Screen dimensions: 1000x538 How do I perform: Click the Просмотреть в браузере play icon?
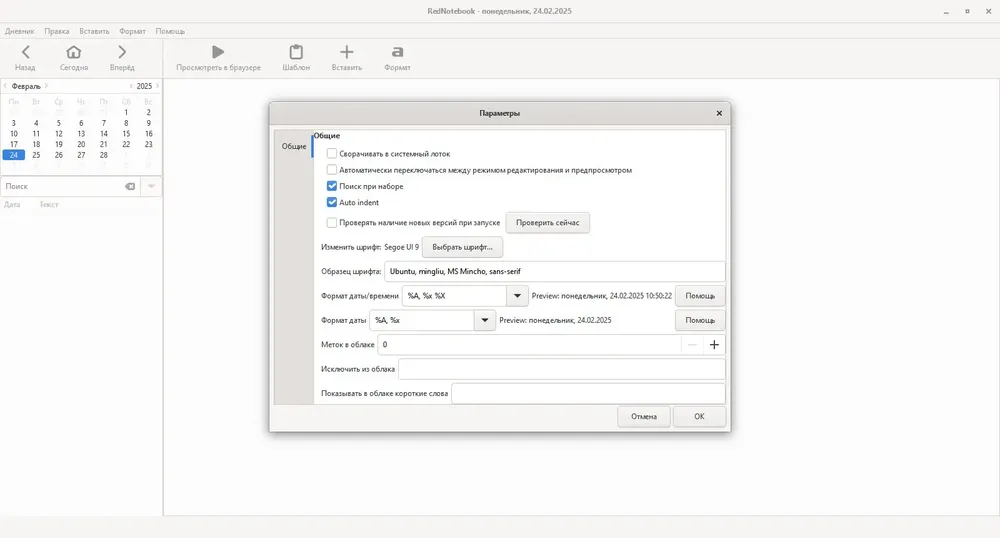(x=218, y=52)
